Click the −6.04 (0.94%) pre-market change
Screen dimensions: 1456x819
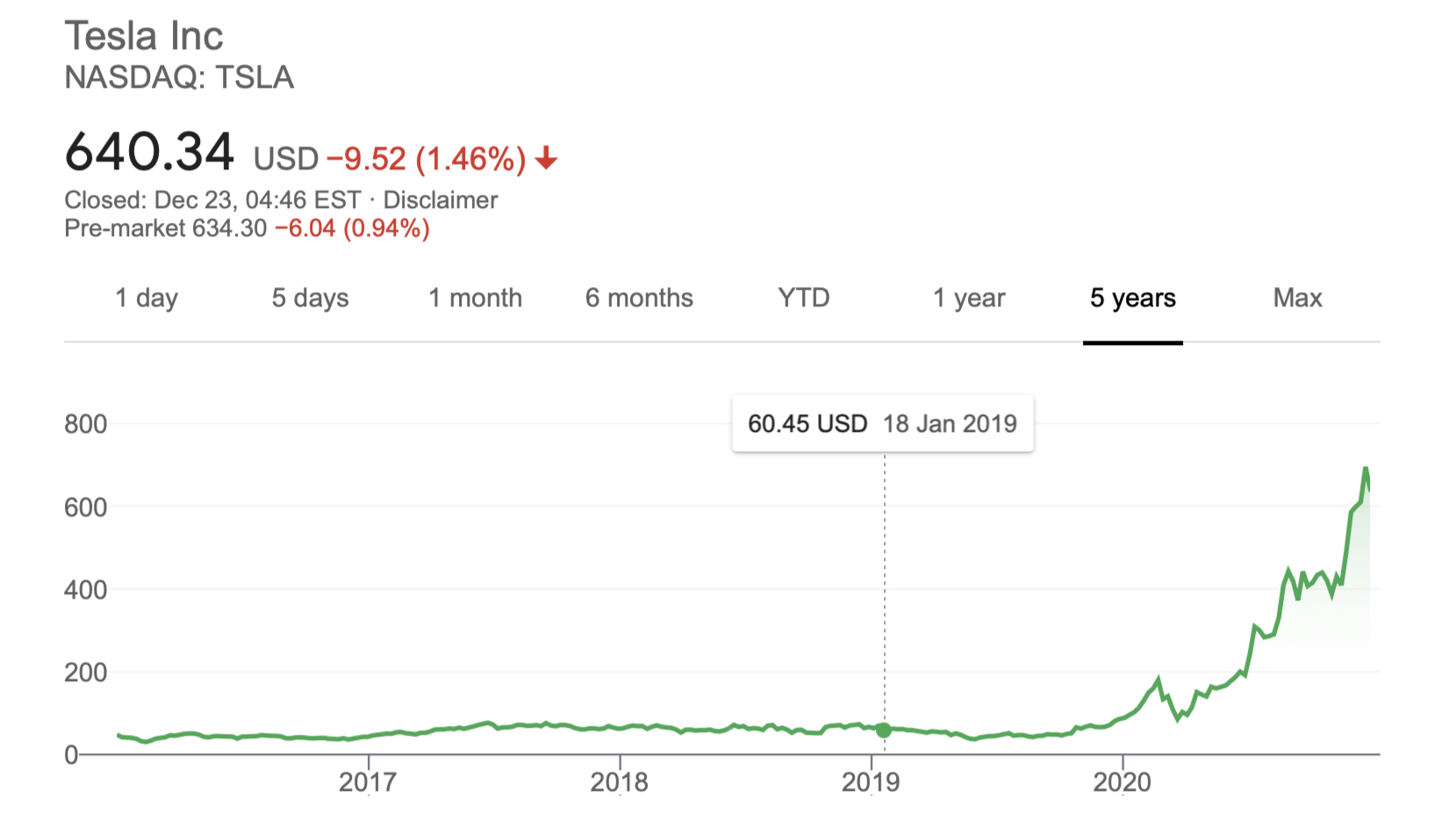tap(352, 228)
